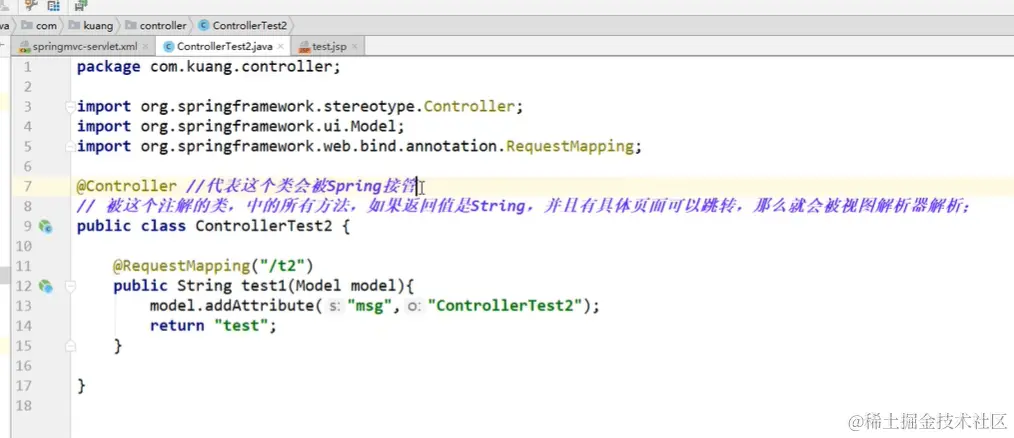Click the "ControllerTest2" string literal on line 13
The image size is (1014, 438).
[x=505, y=305]
